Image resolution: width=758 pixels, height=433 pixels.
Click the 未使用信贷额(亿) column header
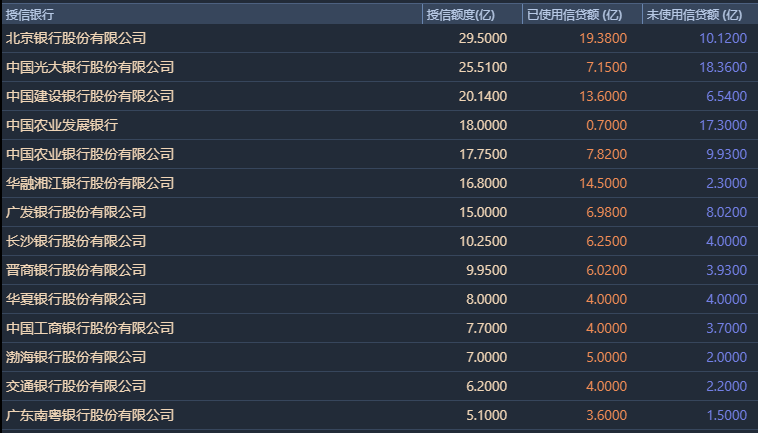[694, 15]
